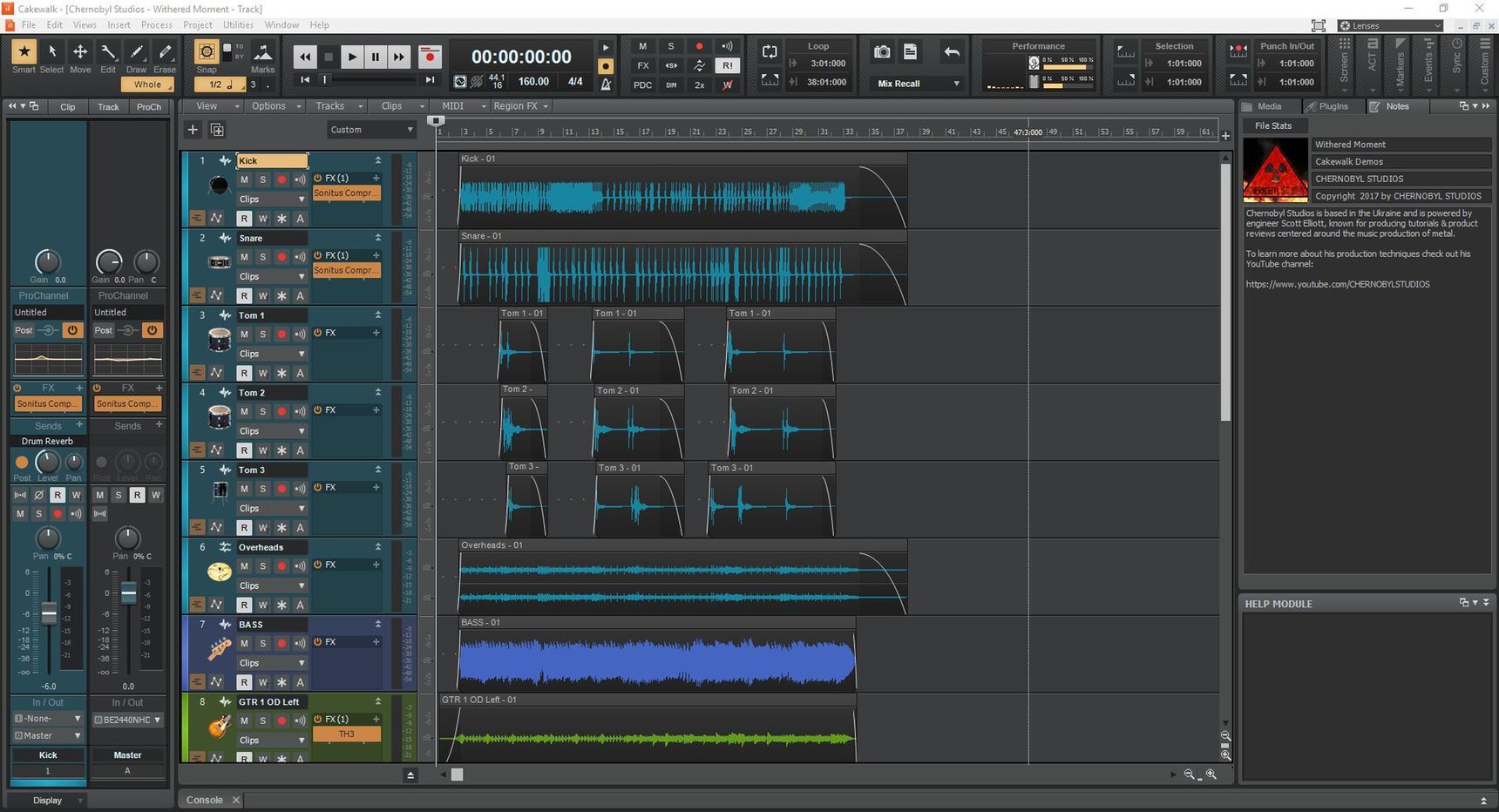Toggle the metronome icon
Viewport: 1499px width, 812px height.
point(606,84)
